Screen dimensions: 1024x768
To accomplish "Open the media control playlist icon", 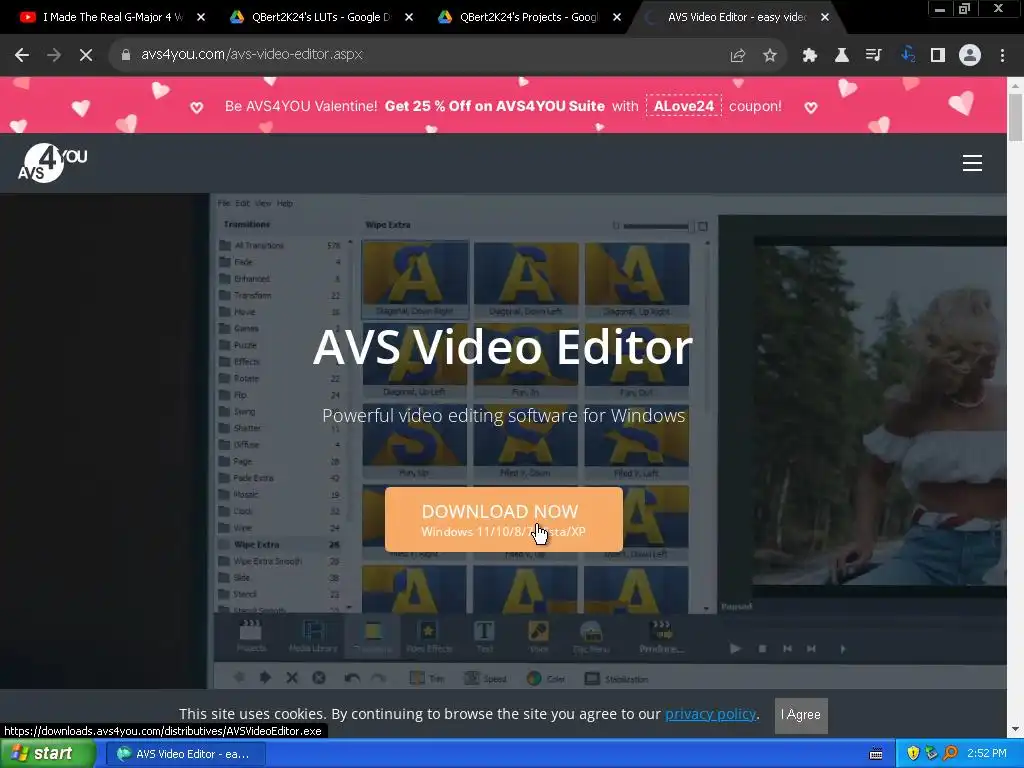I will (874, 55).
